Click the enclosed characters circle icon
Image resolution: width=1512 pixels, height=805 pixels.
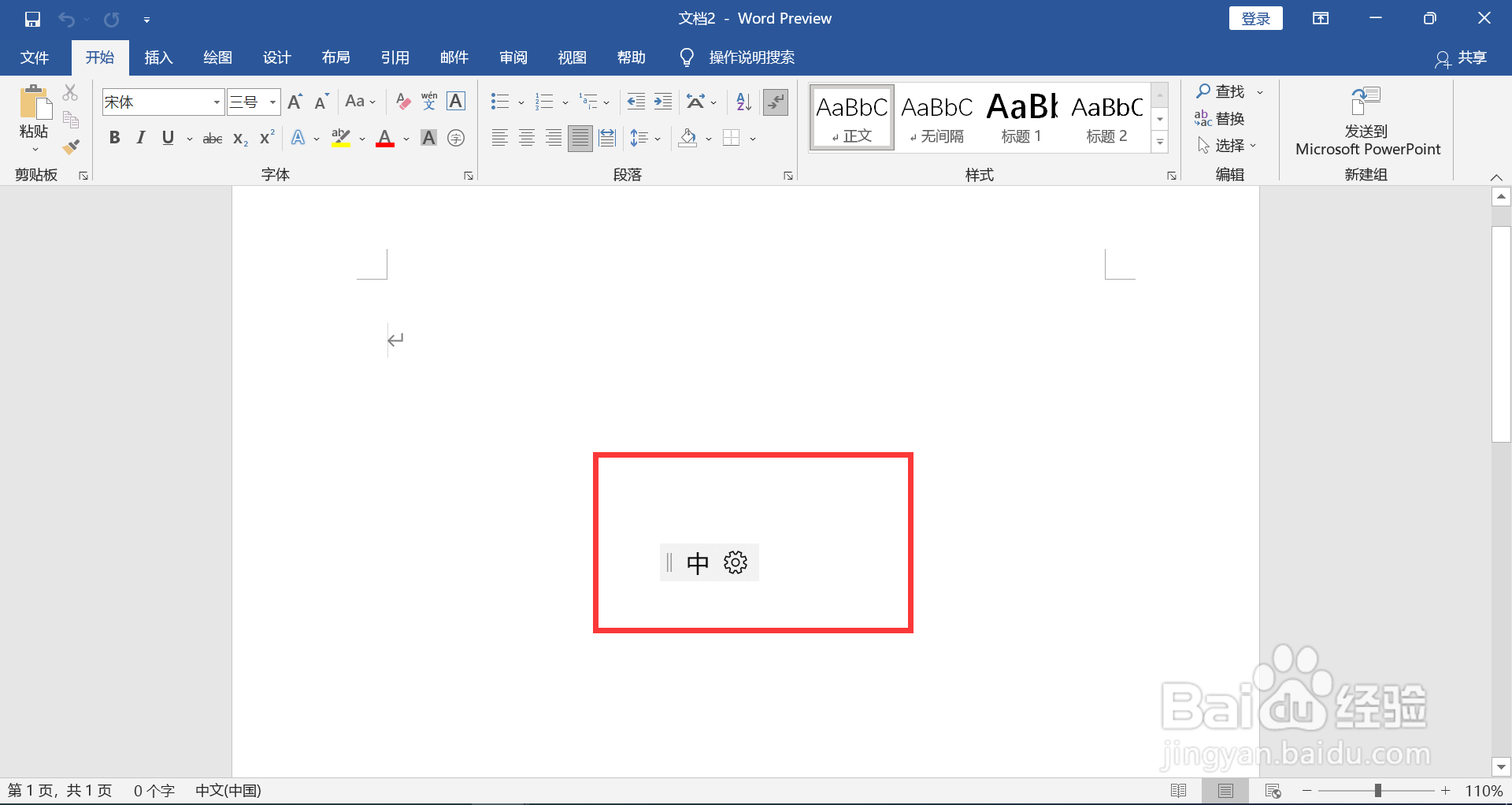tap(456, 139)
